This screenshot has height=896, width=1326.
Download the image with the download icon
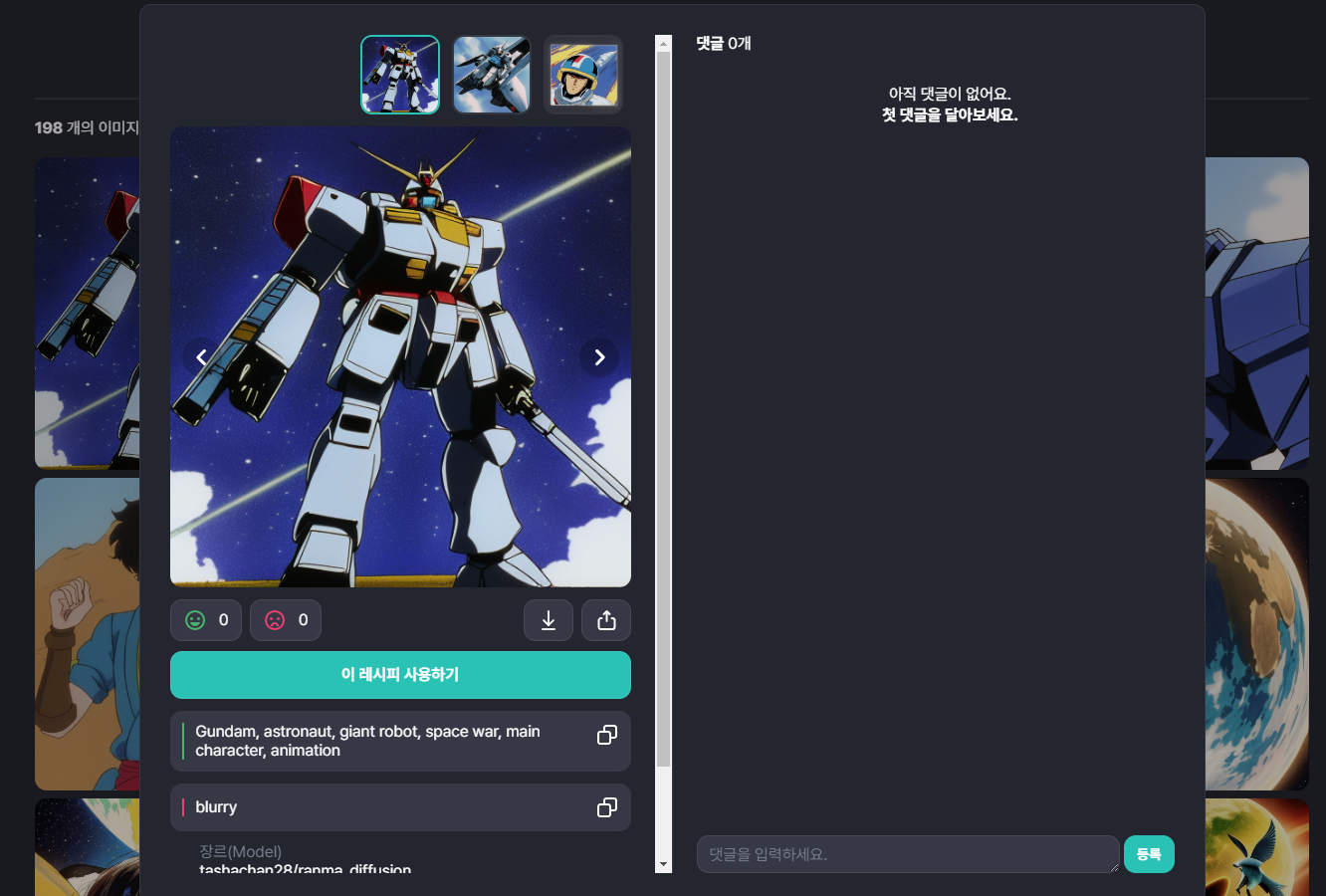click(549, 620)
